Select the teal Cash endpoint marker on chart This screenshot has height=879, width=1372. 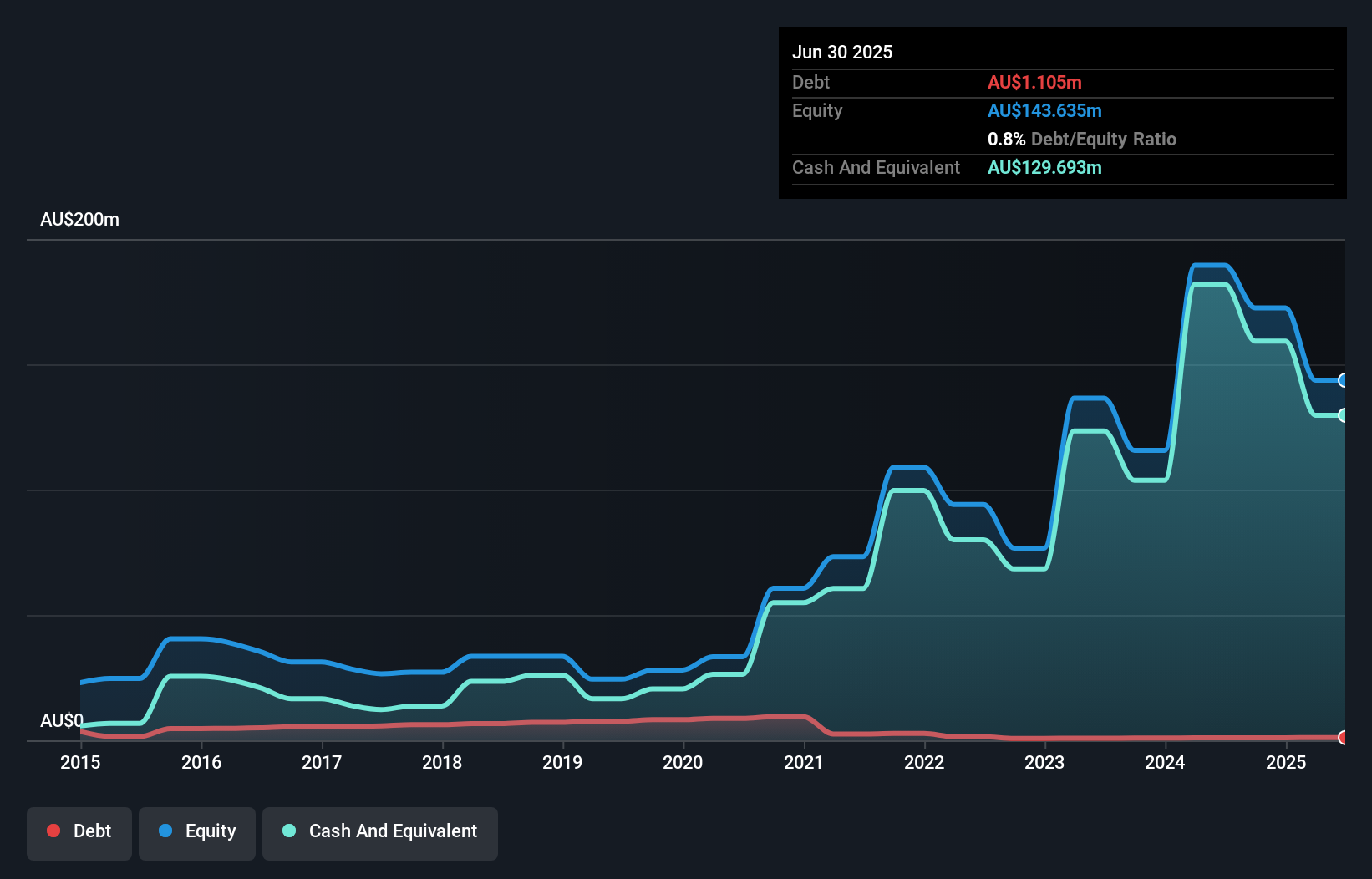pos(1344,415)
